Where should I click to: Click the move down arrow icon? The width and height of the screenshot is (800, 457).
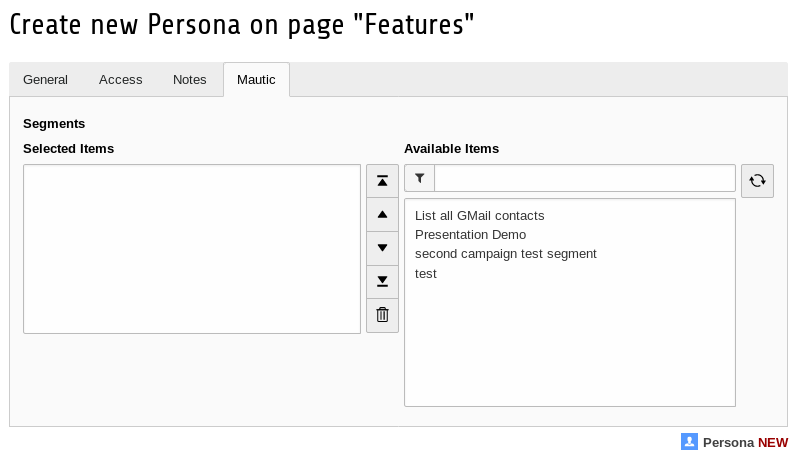click(x=382, y=248)
